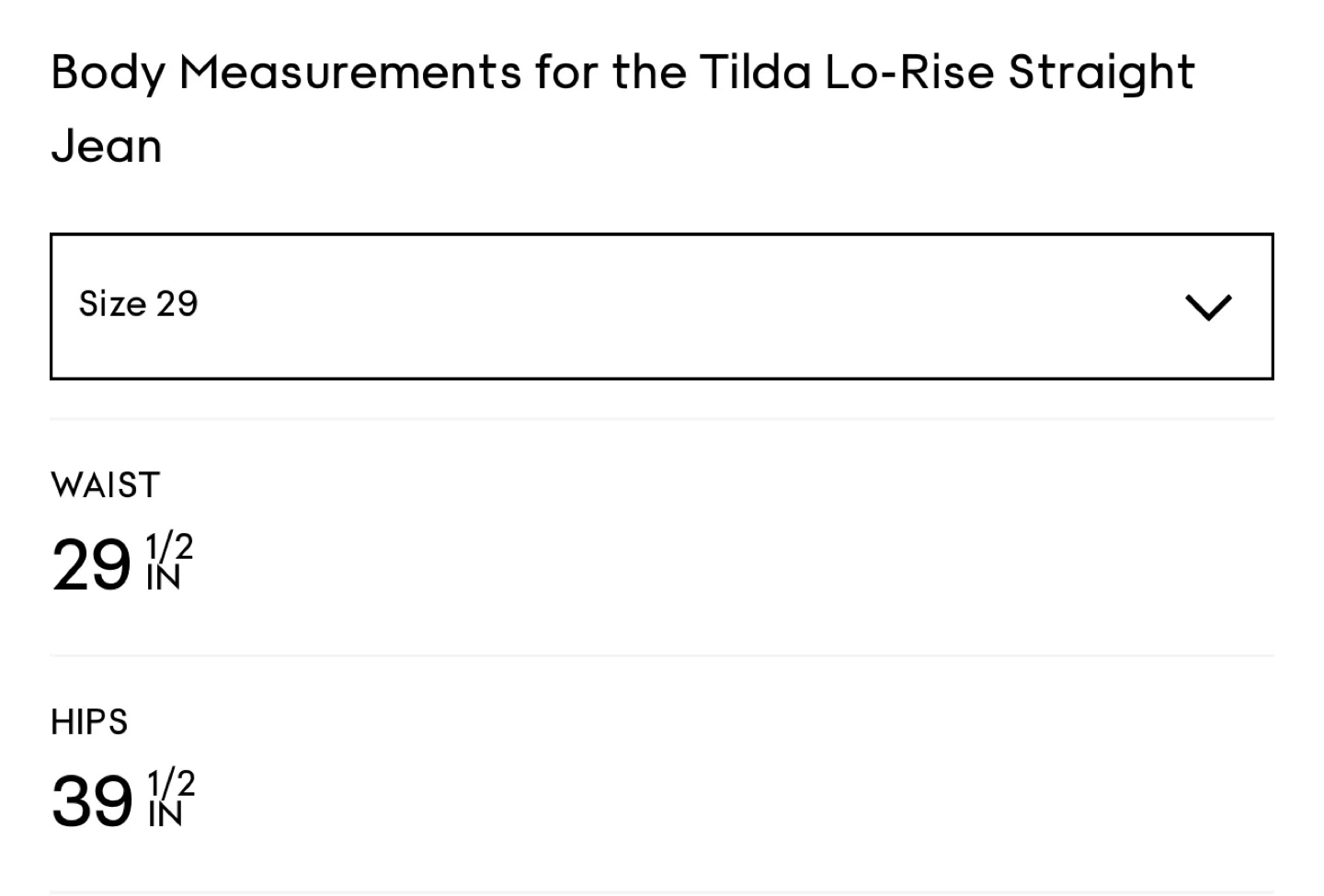Image resolution: width=1324 pixels, height=896 pixels.
Task: Click the 1/2 fraction beside waist value
Action: coord(169,547)
